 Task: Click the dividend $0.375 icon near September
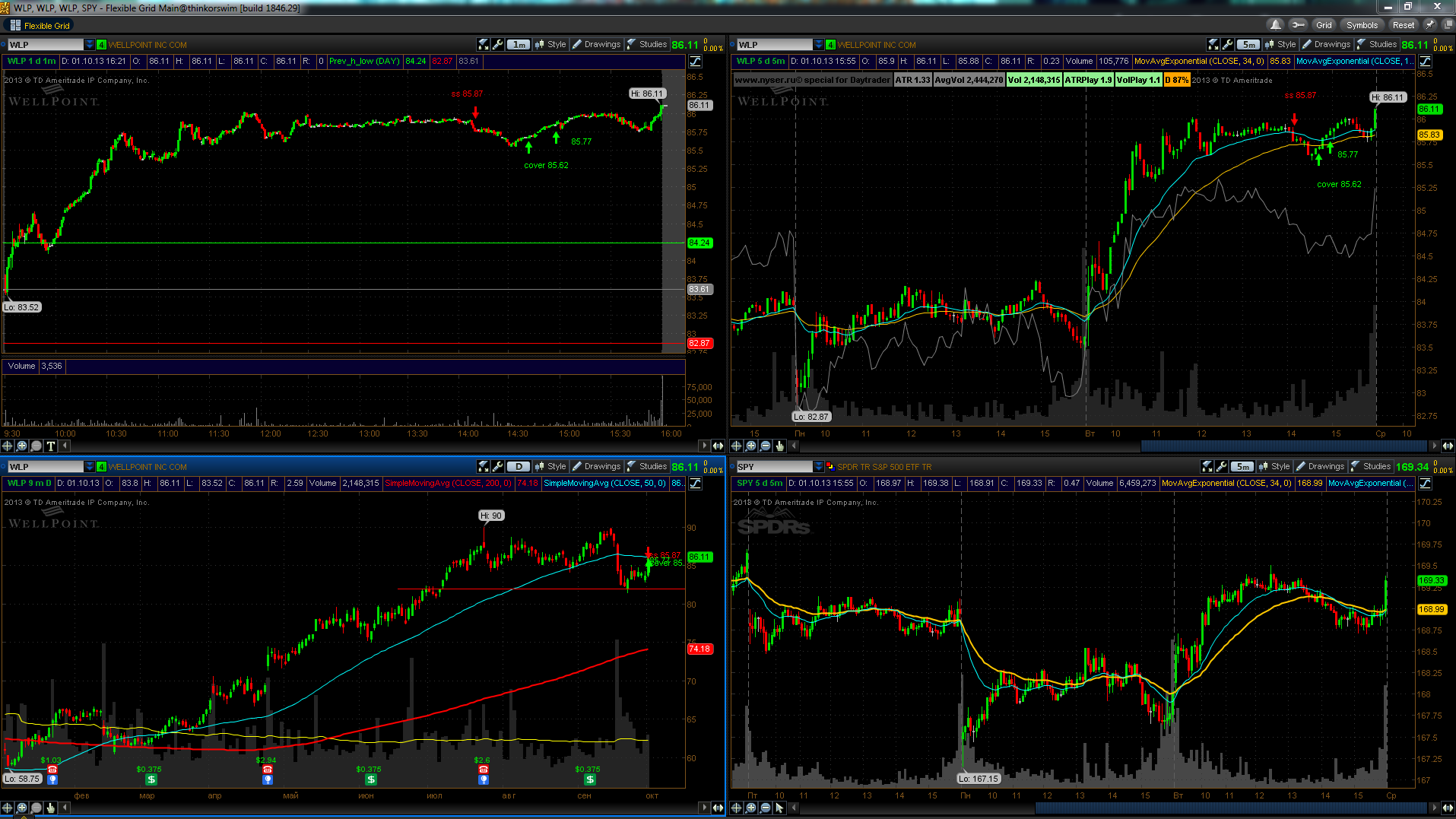point(590,779)
